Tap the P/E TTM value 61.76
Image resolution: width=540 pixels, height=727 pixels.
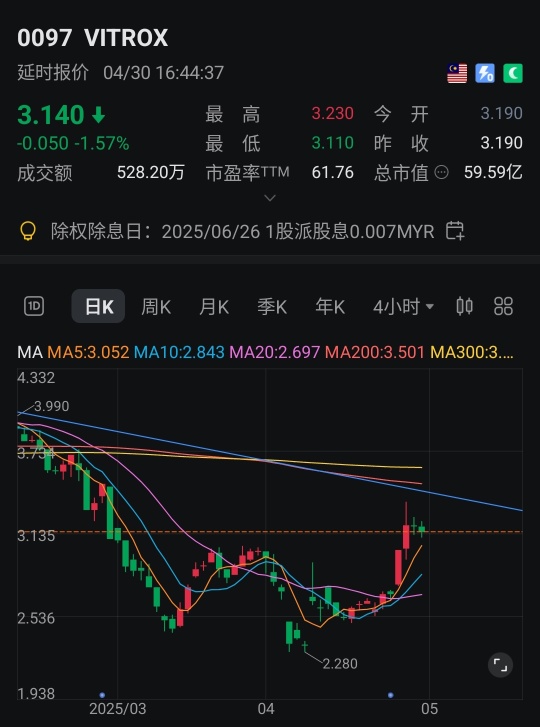point(332,173)
